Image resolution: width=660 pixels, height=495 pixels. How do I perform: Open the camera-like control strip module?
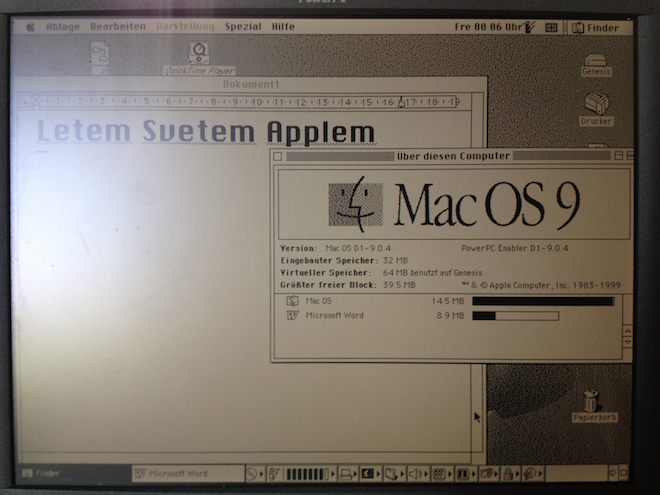tap(488, 474)
